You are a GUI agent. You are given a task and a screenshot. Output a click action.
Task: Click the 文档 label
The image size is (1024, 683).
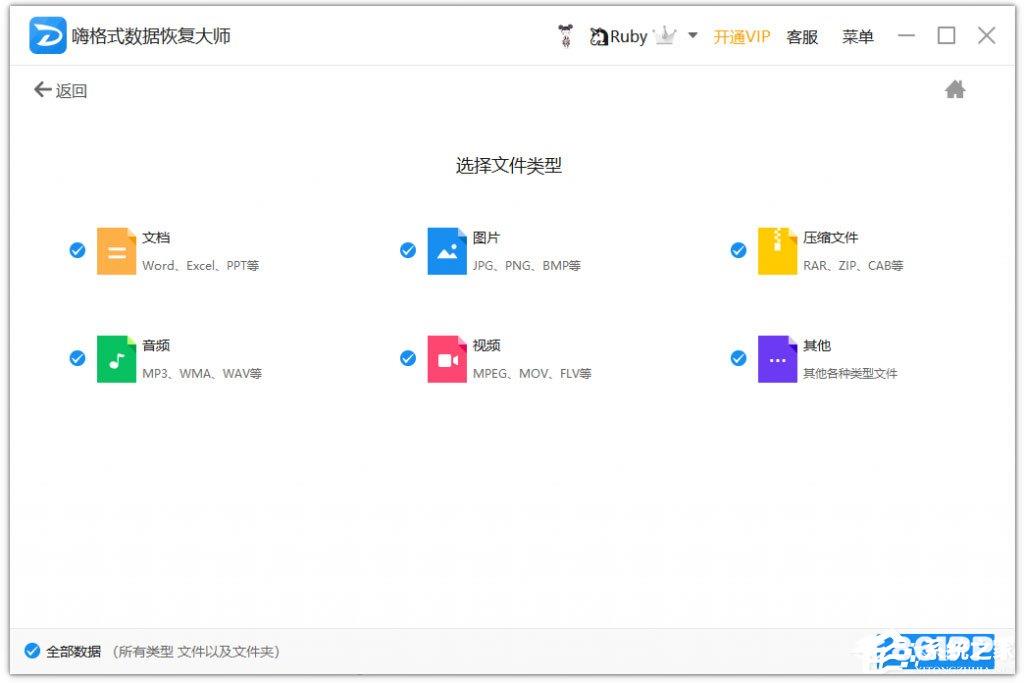[156, 238]
